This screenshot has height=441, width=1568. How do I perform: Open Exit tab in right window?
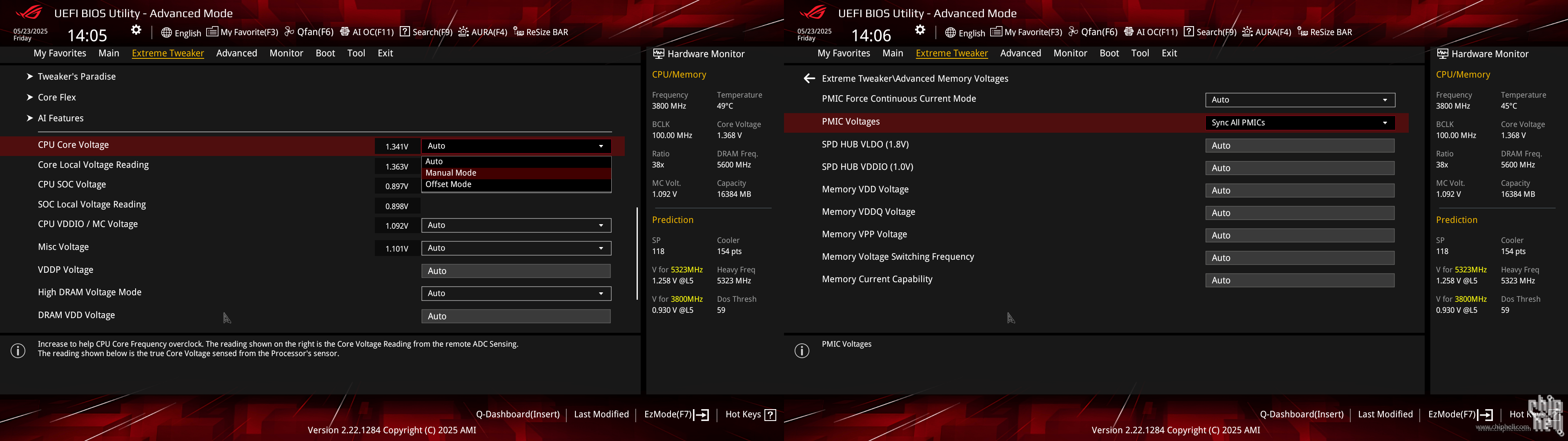1169,53
